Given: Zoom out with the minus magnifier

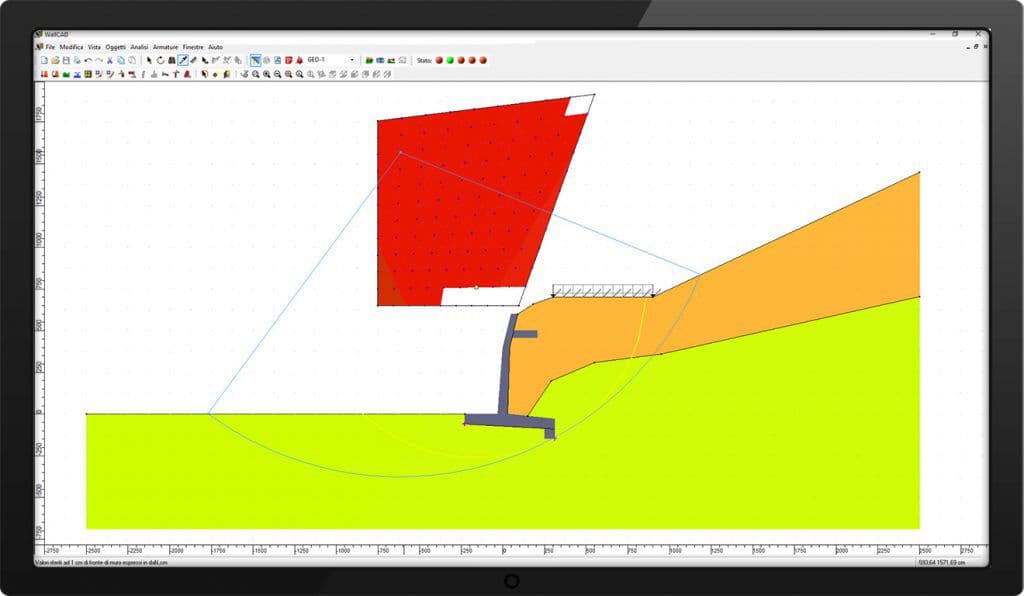Looking at the screenshot, I should coord(278,74).
